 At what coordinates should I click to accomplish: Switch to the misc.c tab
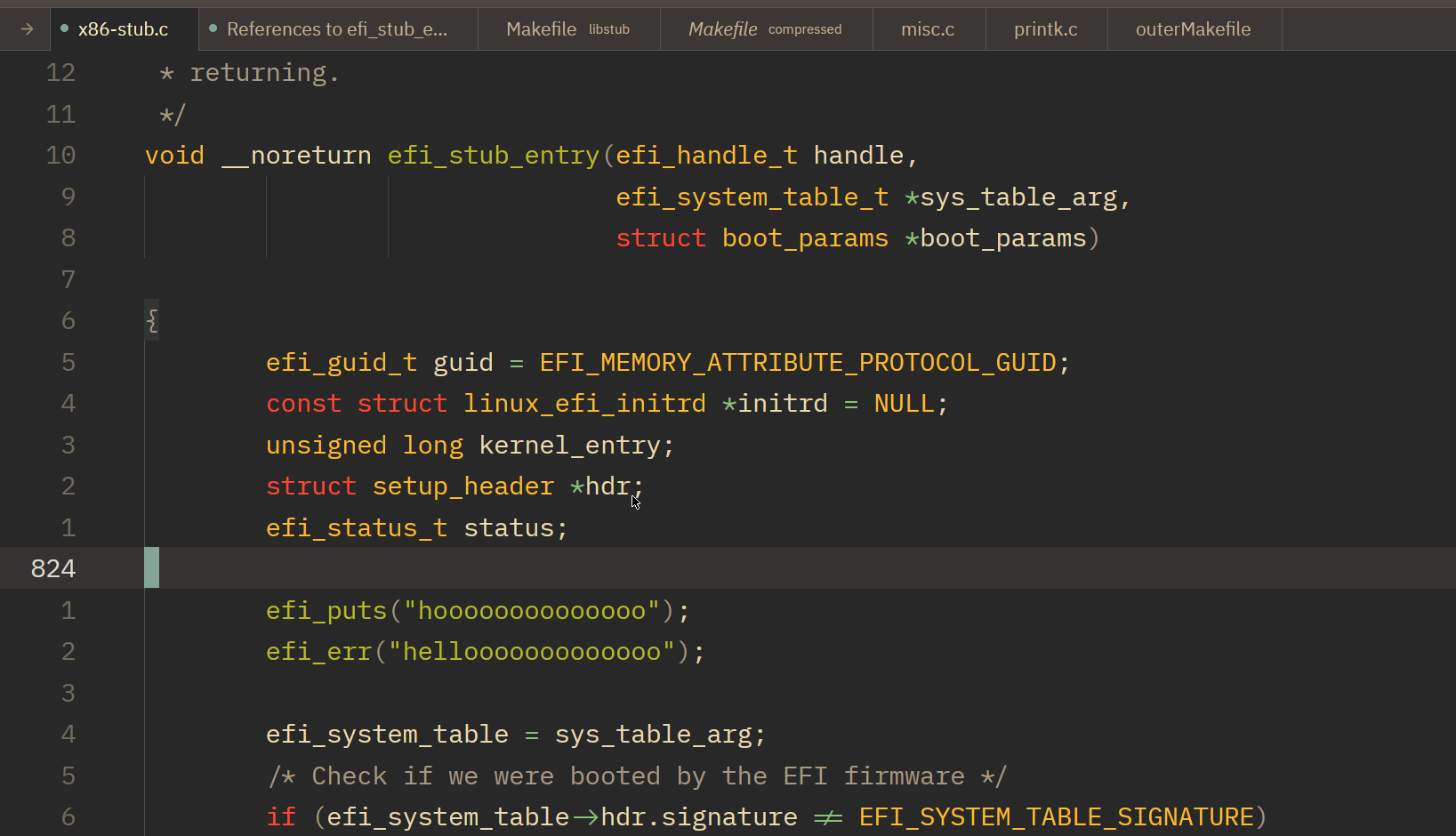click(928, 29)
